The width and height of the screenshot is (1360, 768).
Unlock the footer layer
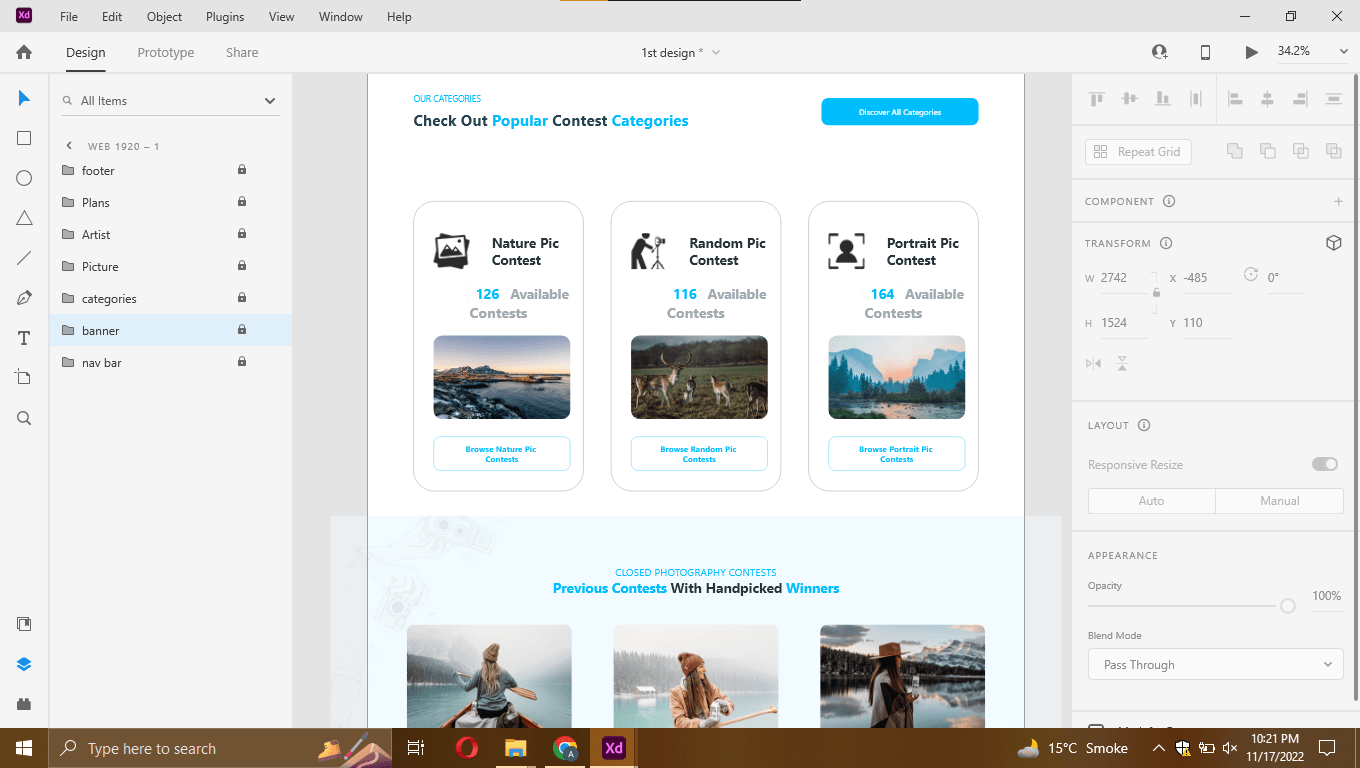(241, 170)
